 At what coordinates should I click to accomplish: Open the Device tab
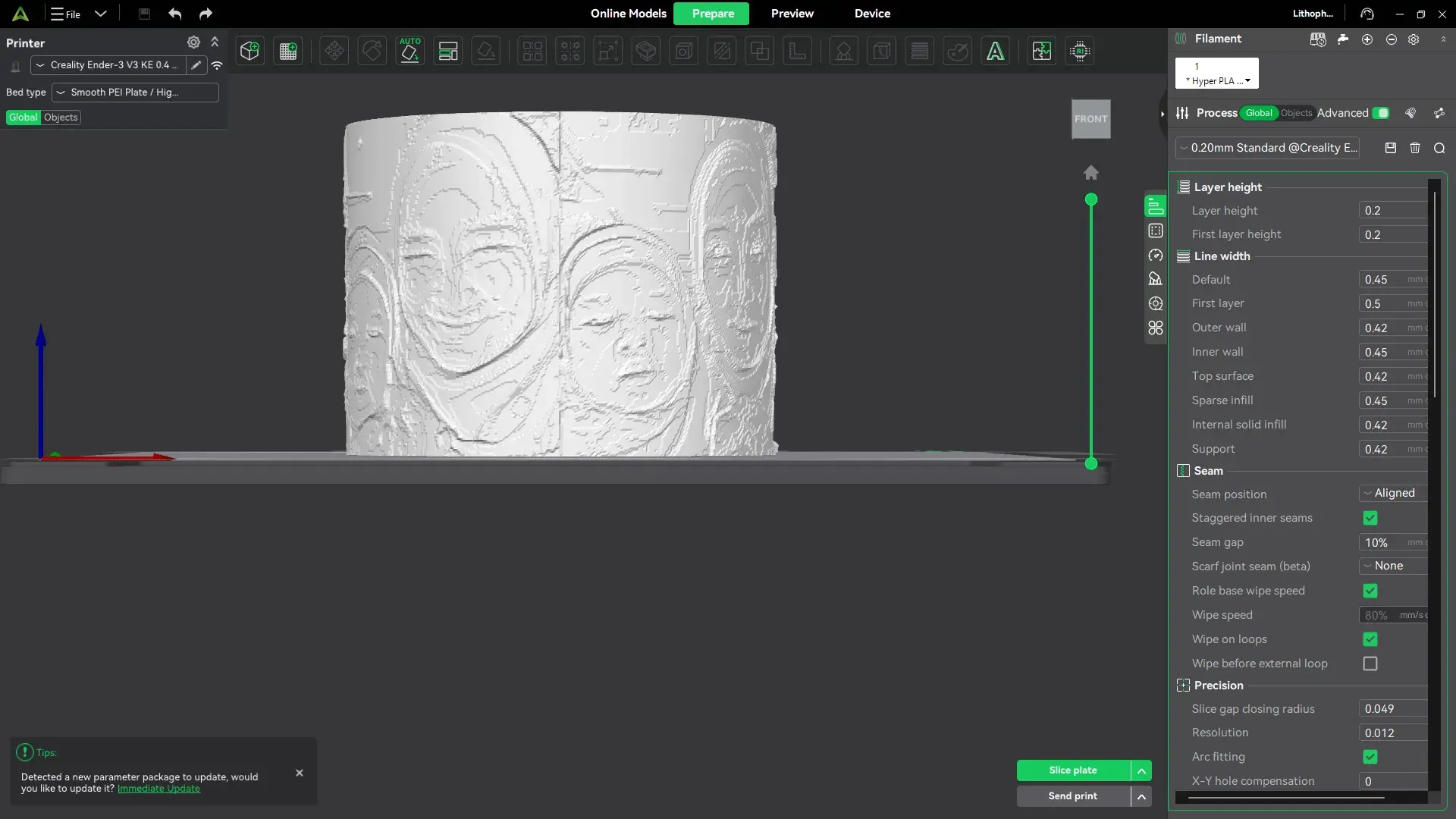tap(872, 14)
